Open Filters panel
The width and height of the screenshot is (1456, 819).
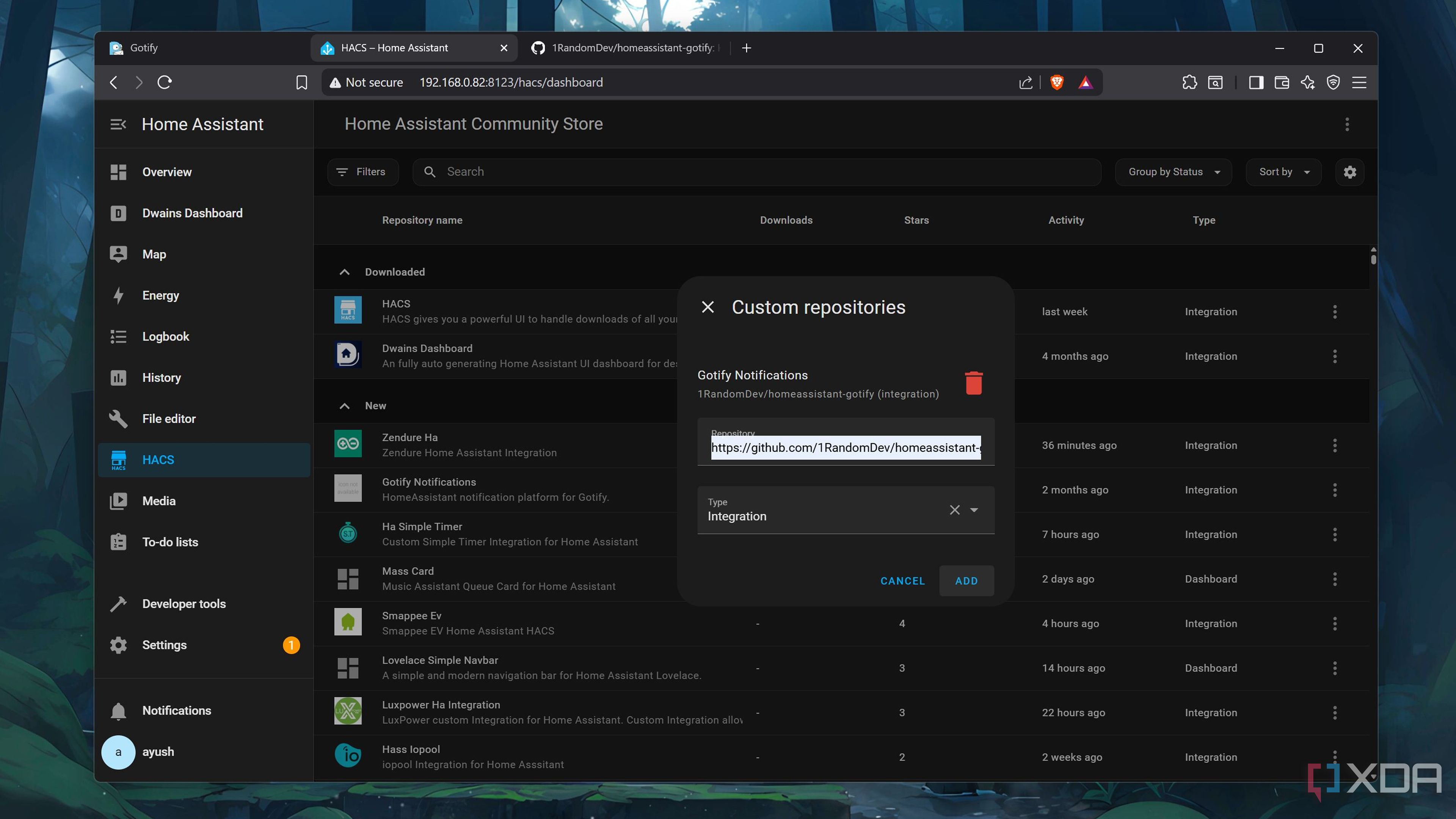pos(362,172)
